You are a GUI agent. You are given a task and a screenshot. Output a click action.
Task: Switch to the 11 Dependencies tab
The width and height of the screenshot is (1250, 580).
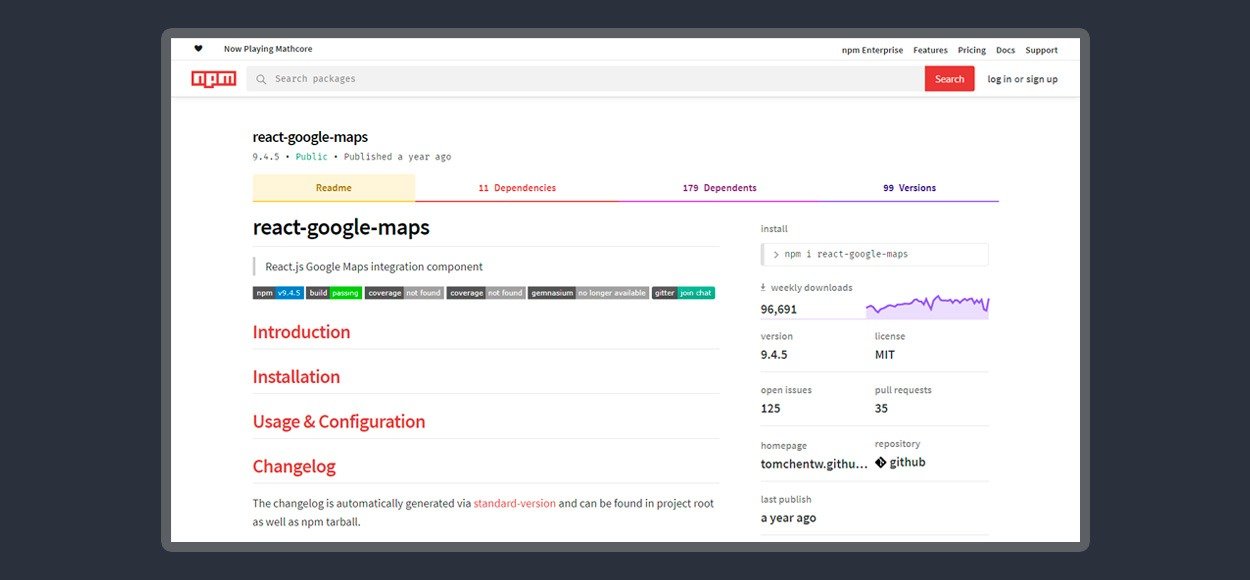(x=516, y=188)
